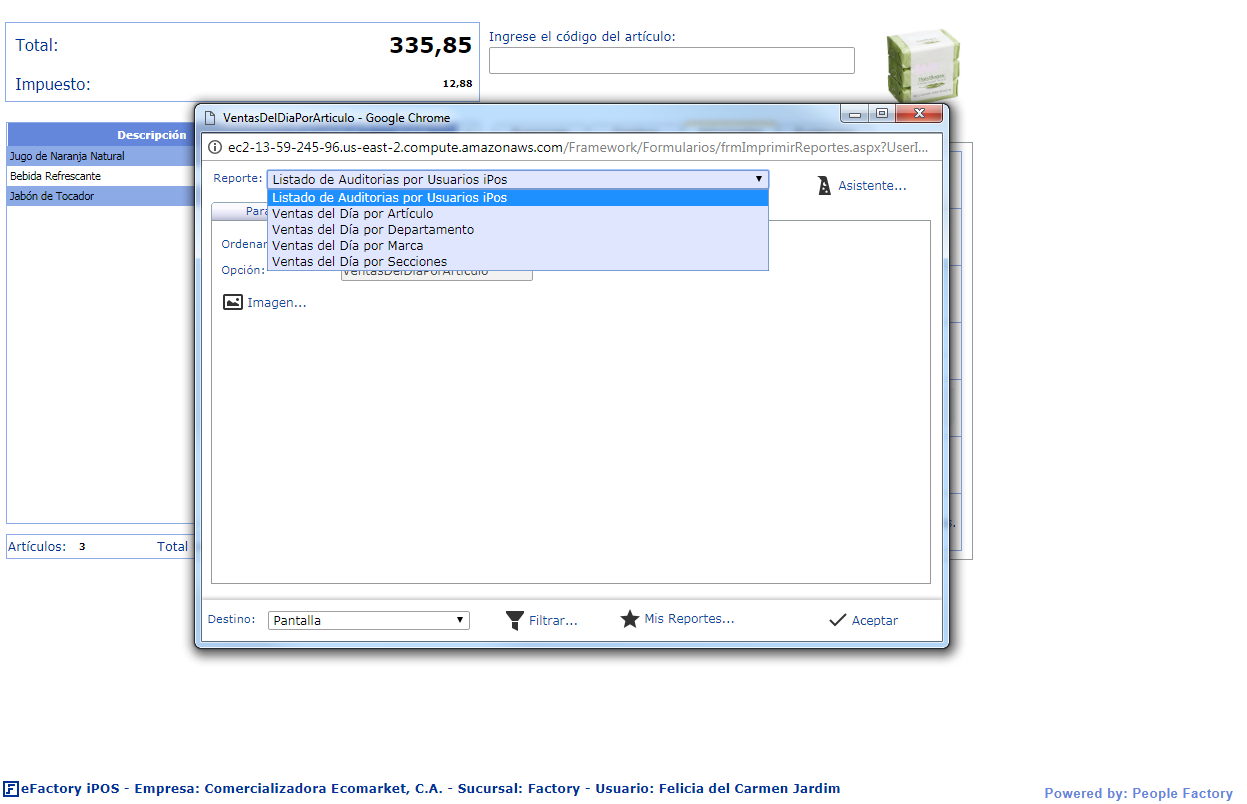Click the Mis Reportes star icon

click(629, 619)
